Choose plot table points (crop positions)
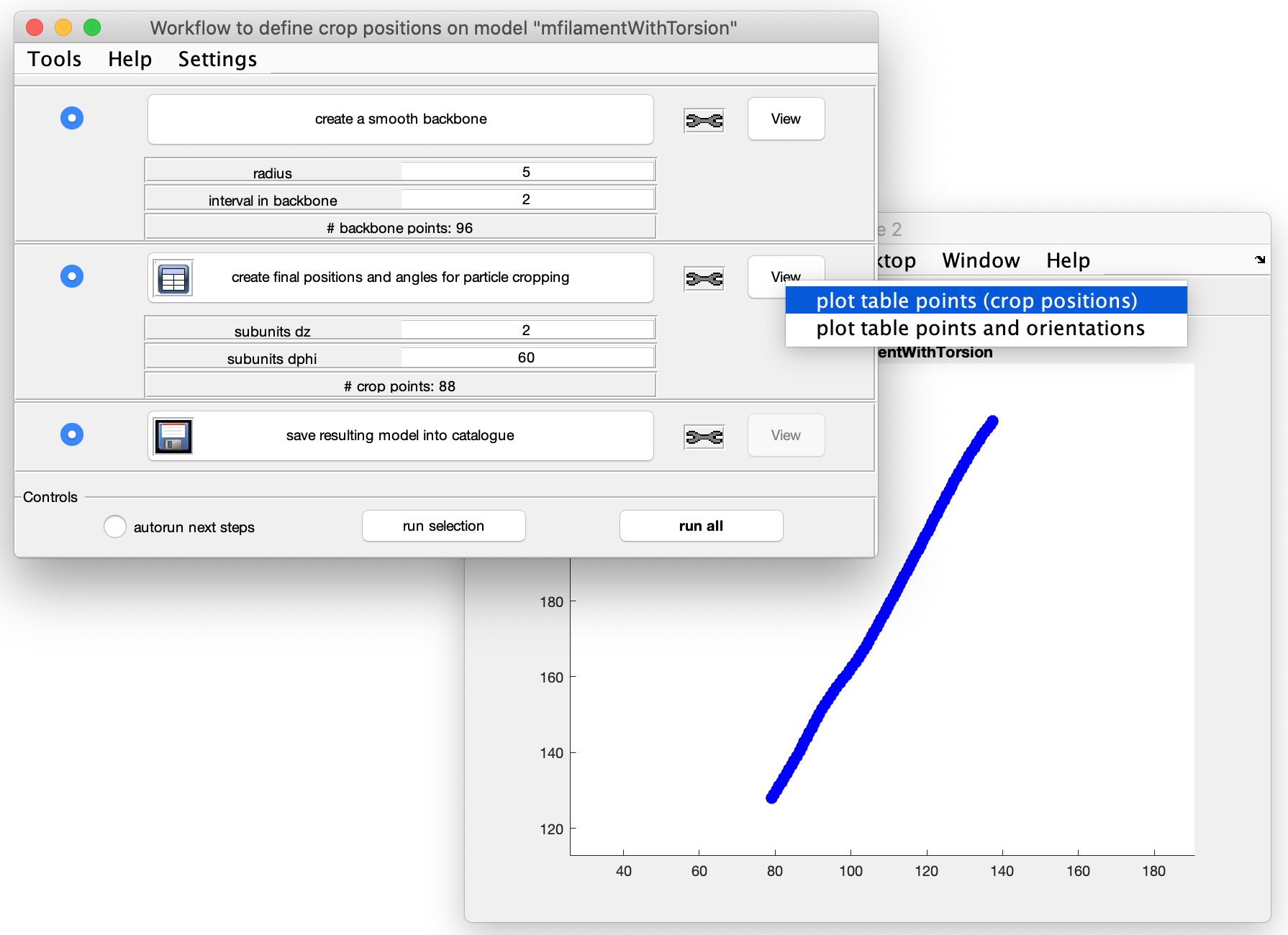1288x935 pixels. 986,300
